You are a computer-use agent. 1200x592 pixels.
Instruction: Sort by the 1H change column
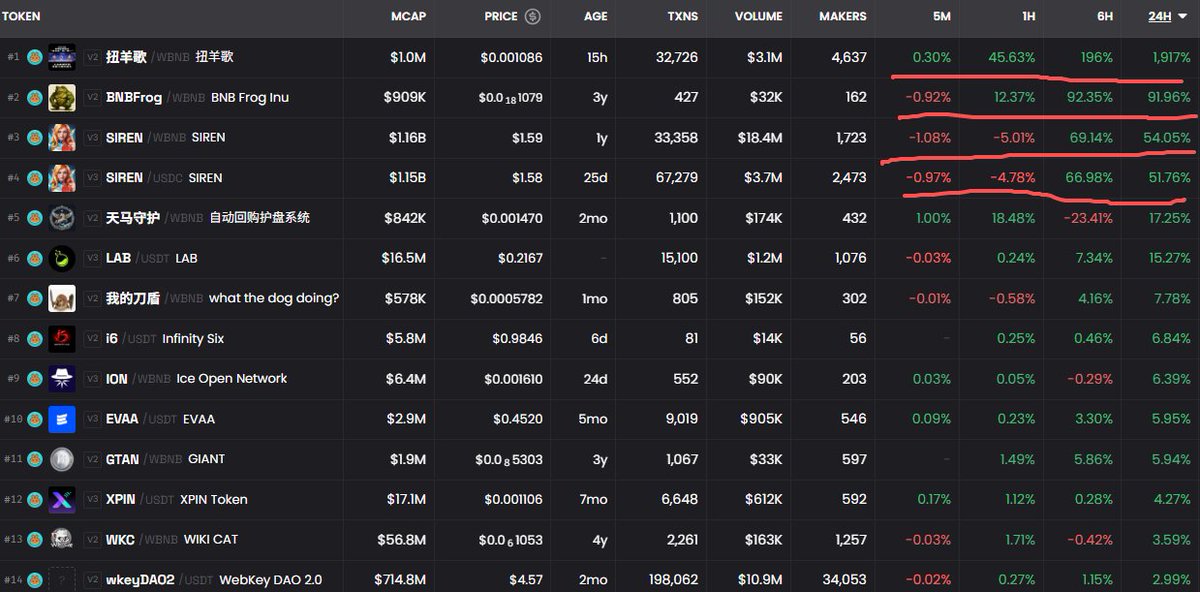tap(1027, 16)
